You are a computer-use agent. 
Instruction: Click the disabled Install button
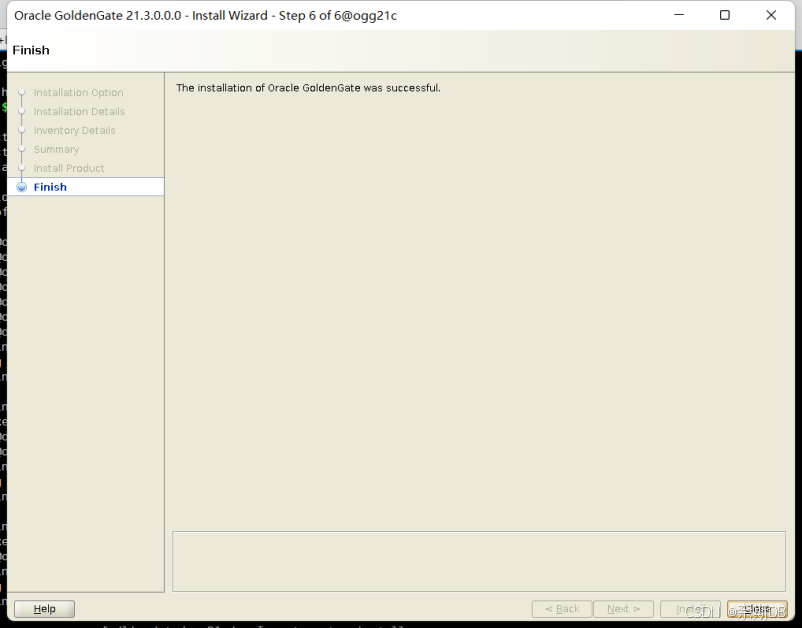click(x=690, y=609)
